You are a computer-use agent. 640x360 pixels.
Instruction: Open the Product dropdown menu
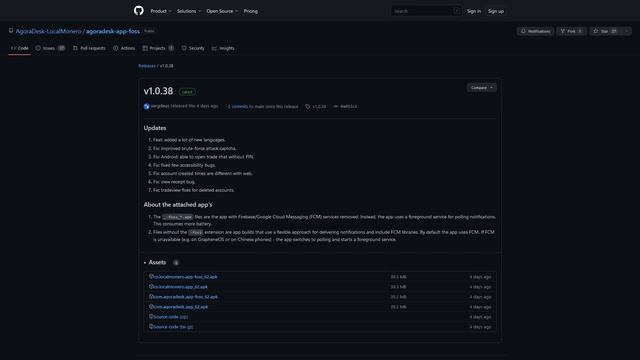pos(161,11)
